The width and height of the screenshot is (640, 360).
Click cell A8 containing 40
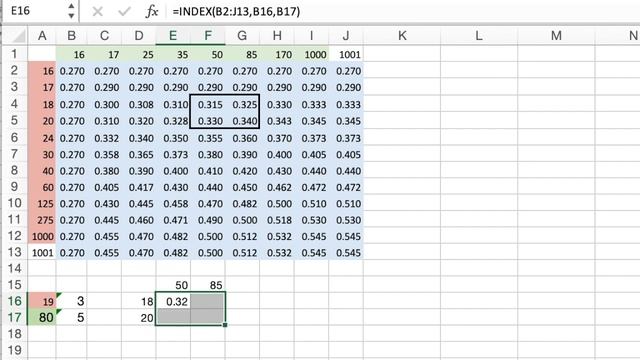click(42, 171)
